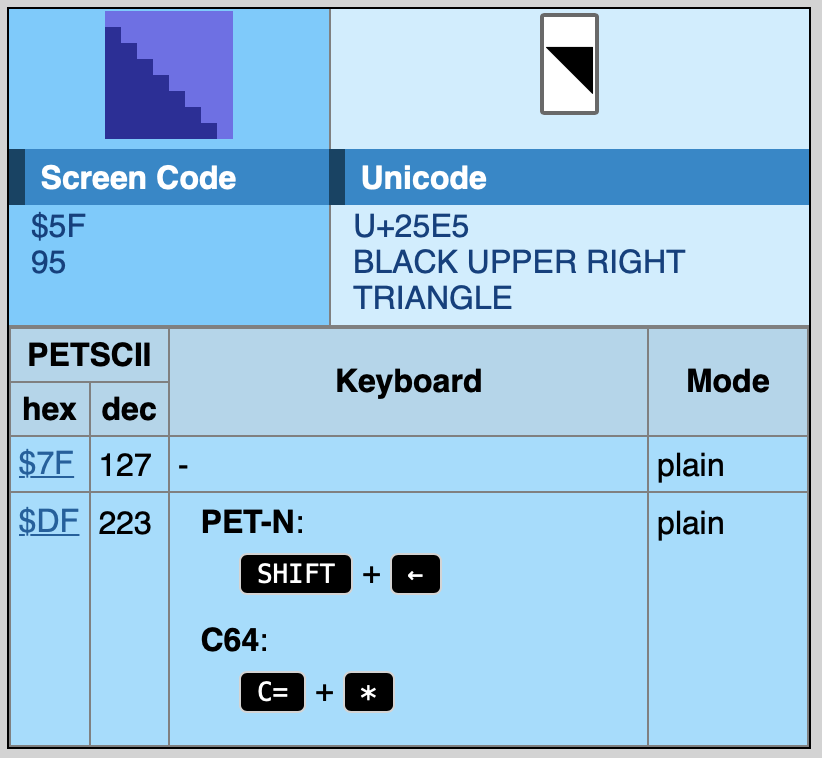822x758 pixels.
Task: Click the decimal 223 cell
Action: point(126,523)
